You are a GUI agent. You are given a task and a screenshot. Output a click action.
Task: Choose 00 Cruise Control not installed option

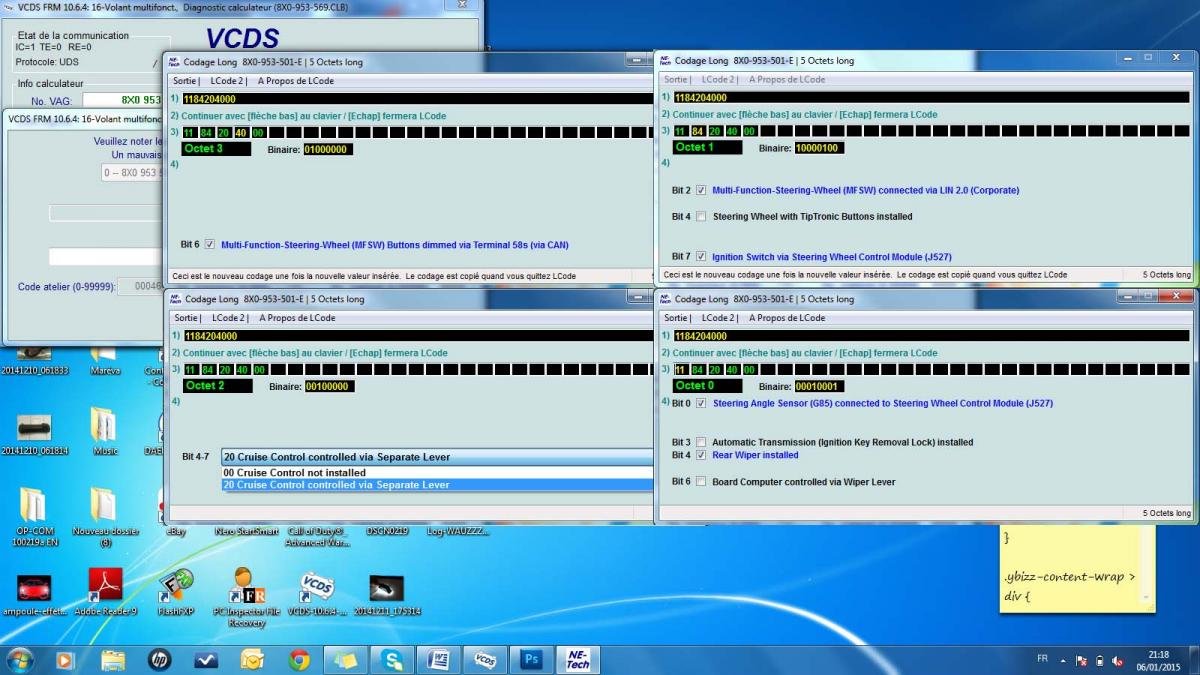click(x=436, y=473)
